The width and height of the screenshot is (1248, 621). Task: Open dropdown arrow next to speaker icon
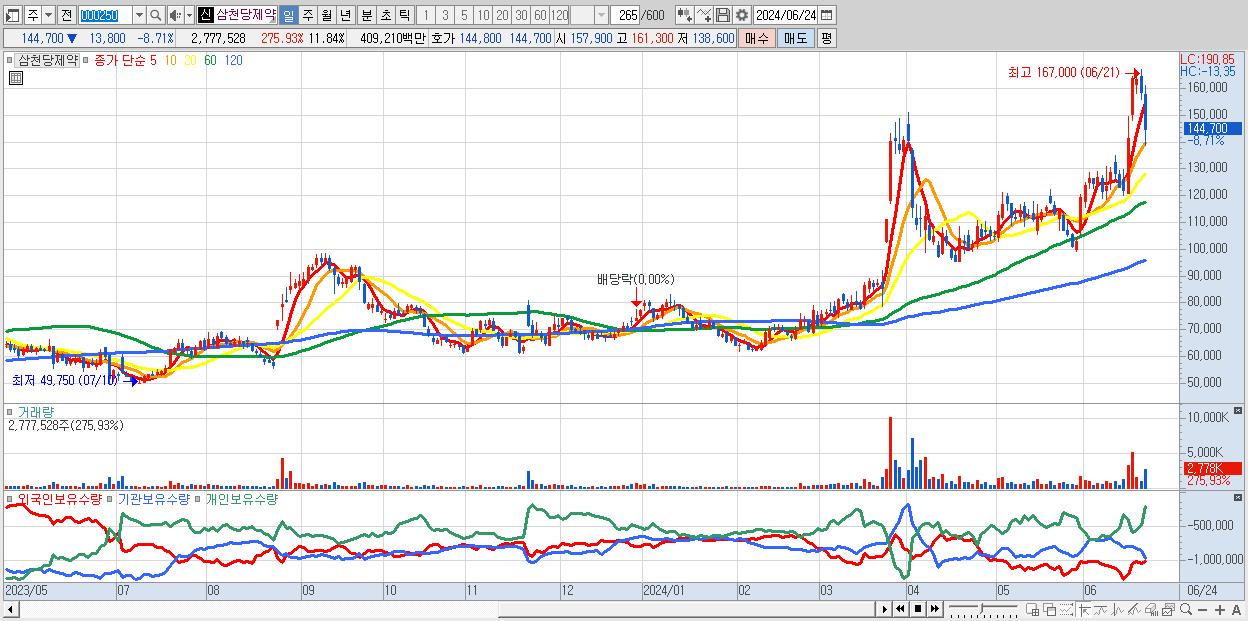click(189, 15)
